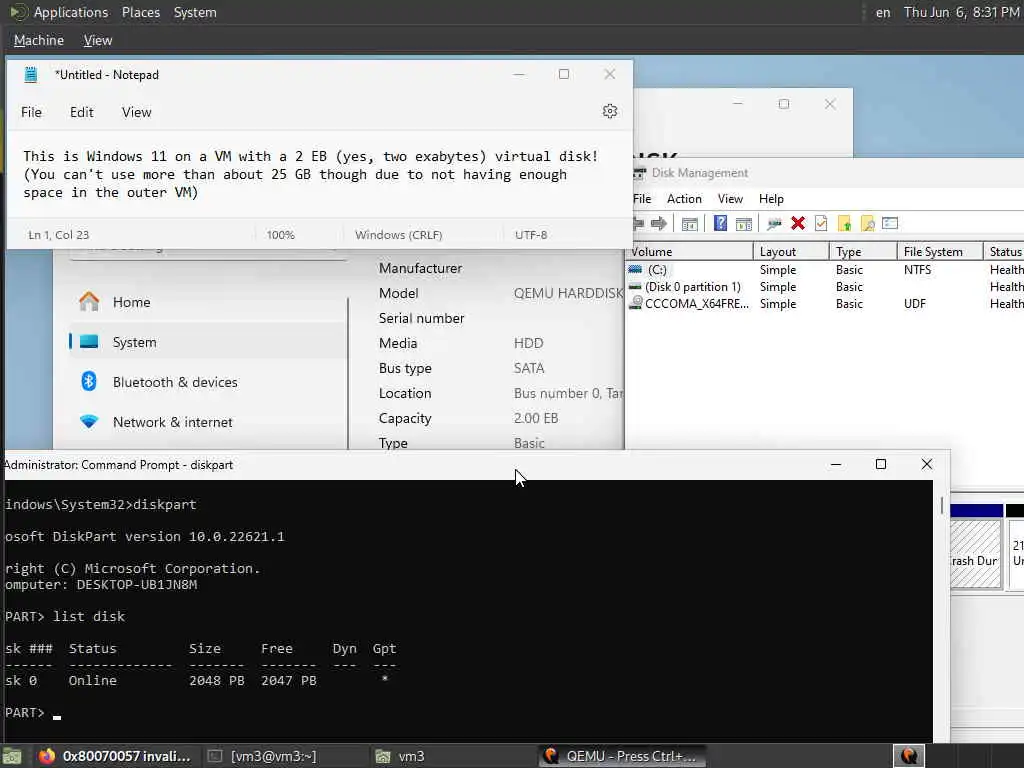The height and width of the screenshot is (768, 1024).
Task: Click Ln 1, Col 23 status text
Action: (59, 235)
